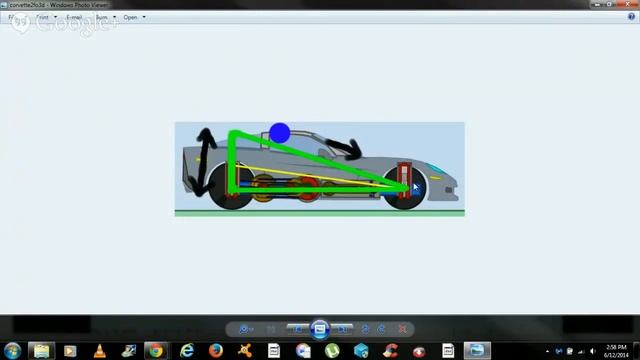The height and width of the screenshot is (360, 640).
Task: Open the Burn menu
Action: pos(102,17)
